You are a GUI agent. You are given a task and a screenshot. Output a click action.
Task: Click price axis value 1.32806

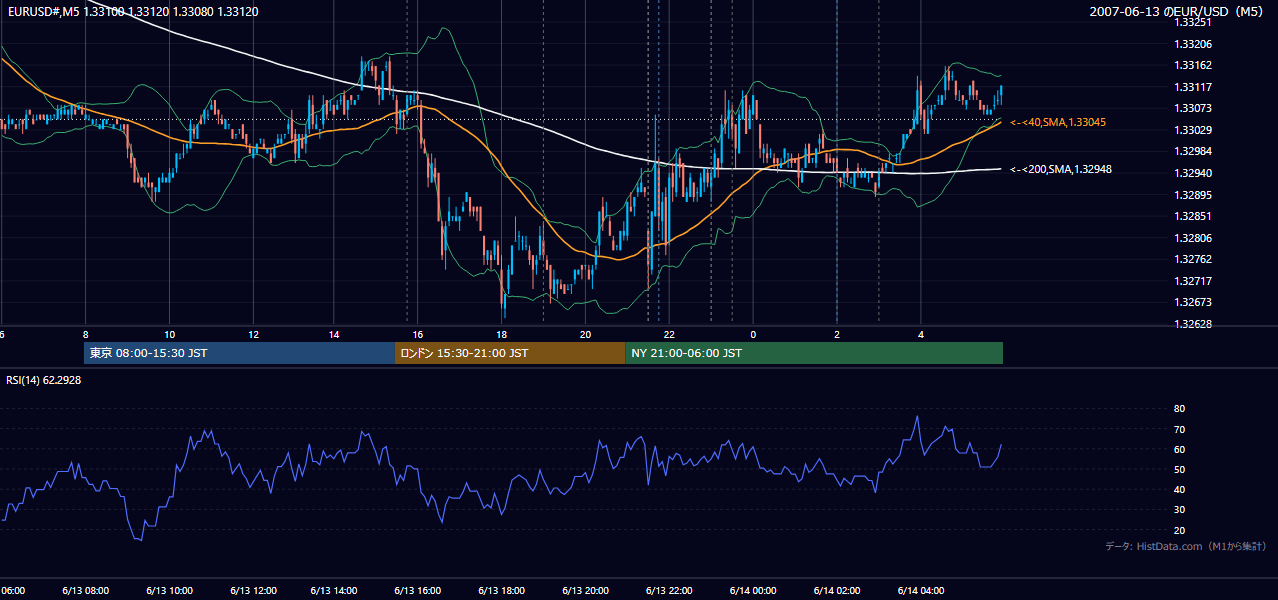1193,238
